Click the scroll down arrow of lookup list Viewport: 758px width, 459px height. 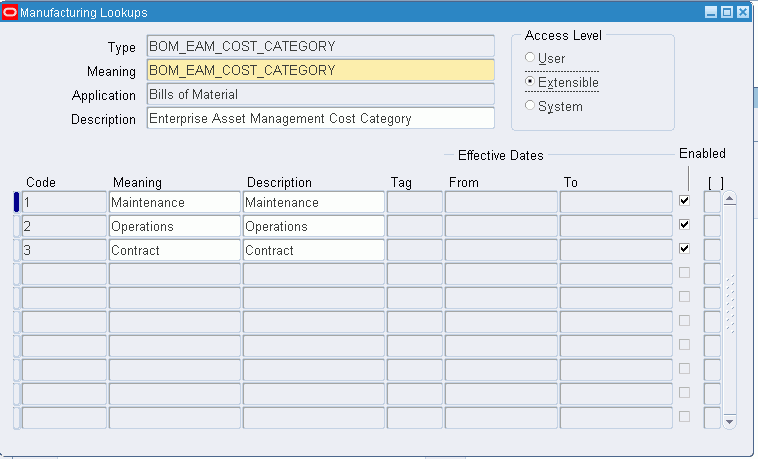pos(729,422)
